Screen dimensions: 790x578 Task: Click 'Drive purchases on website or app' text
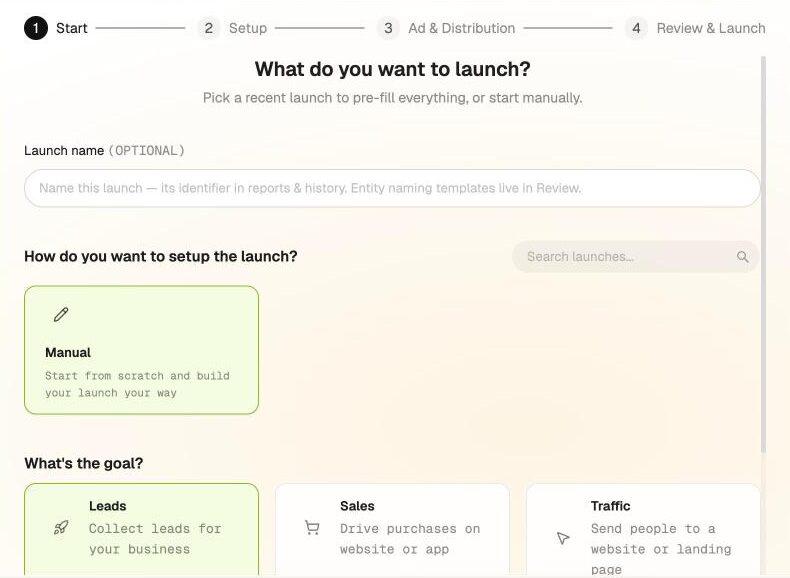point(410,539)
